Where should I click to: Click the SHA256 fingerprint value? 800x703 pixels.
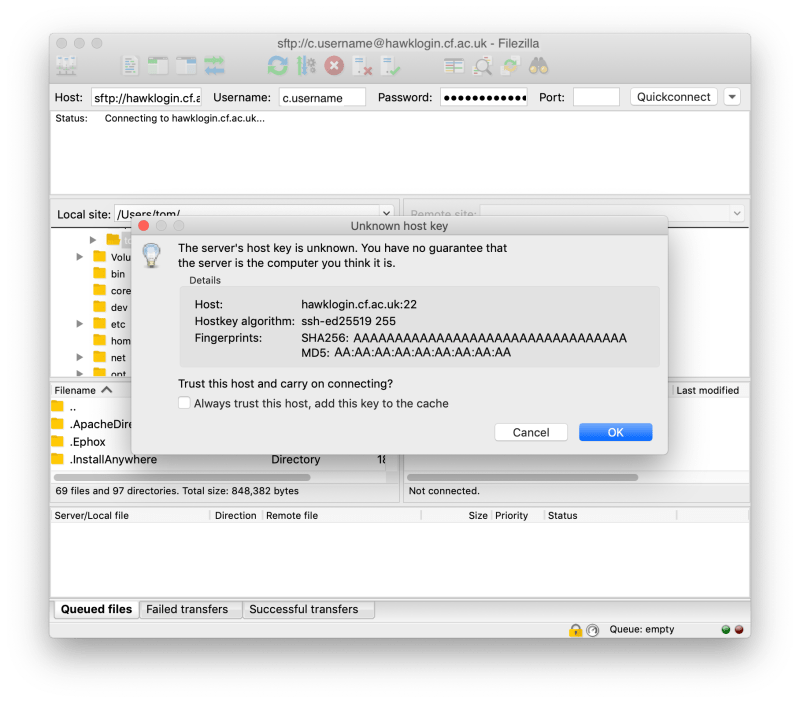click(490, 338)
